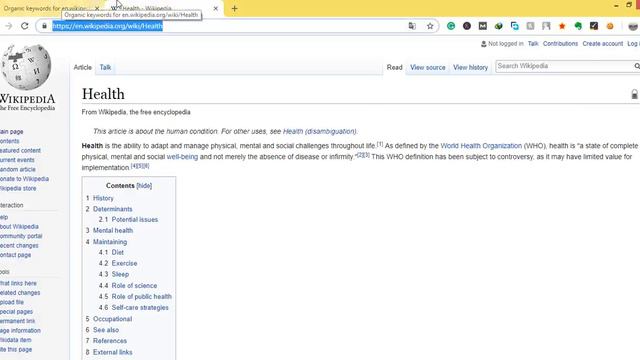Click citation [1] after throughout life

[x=380, y=144]
